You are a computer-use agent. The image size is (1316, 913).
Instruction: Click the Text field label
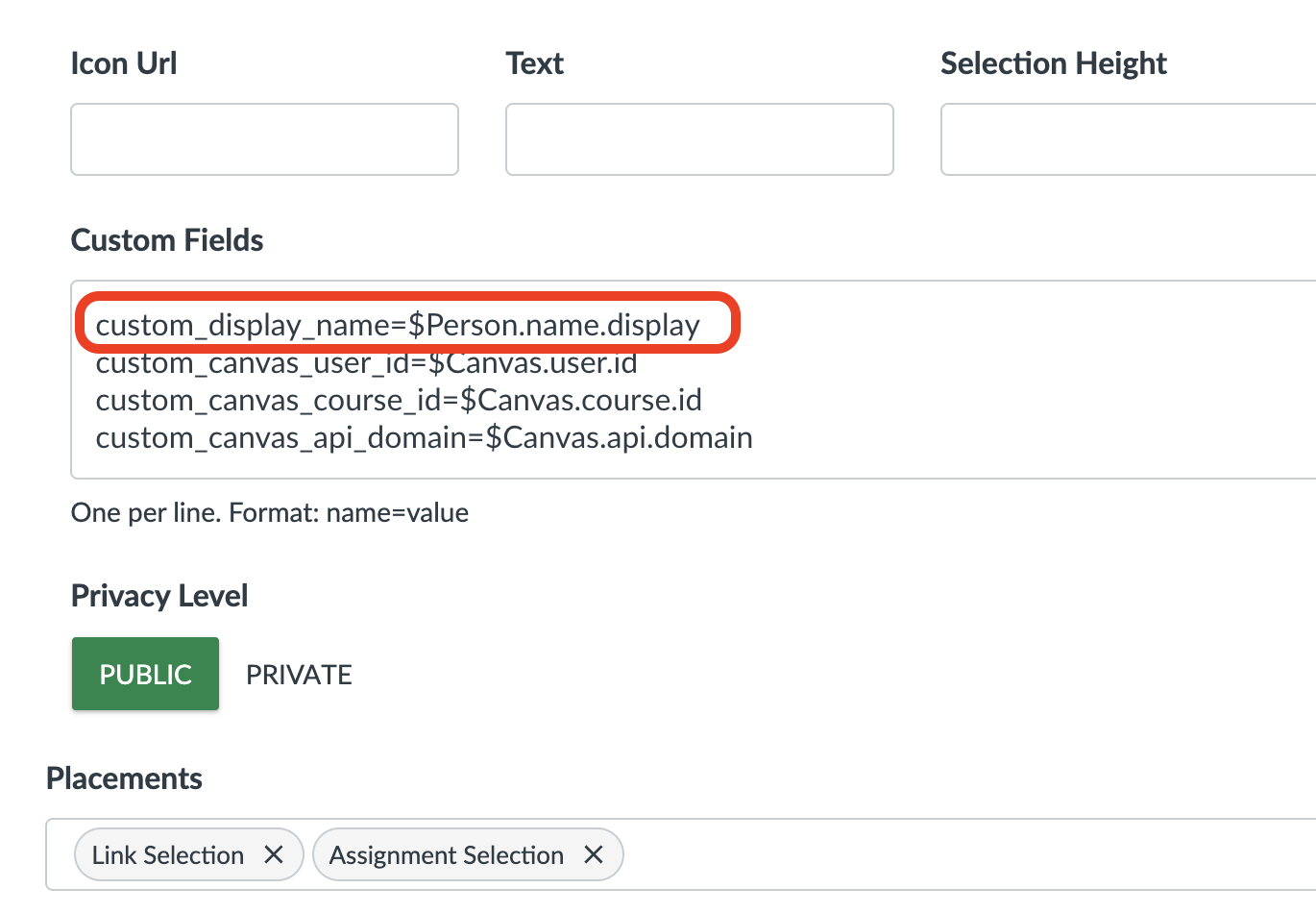[535, 63]
